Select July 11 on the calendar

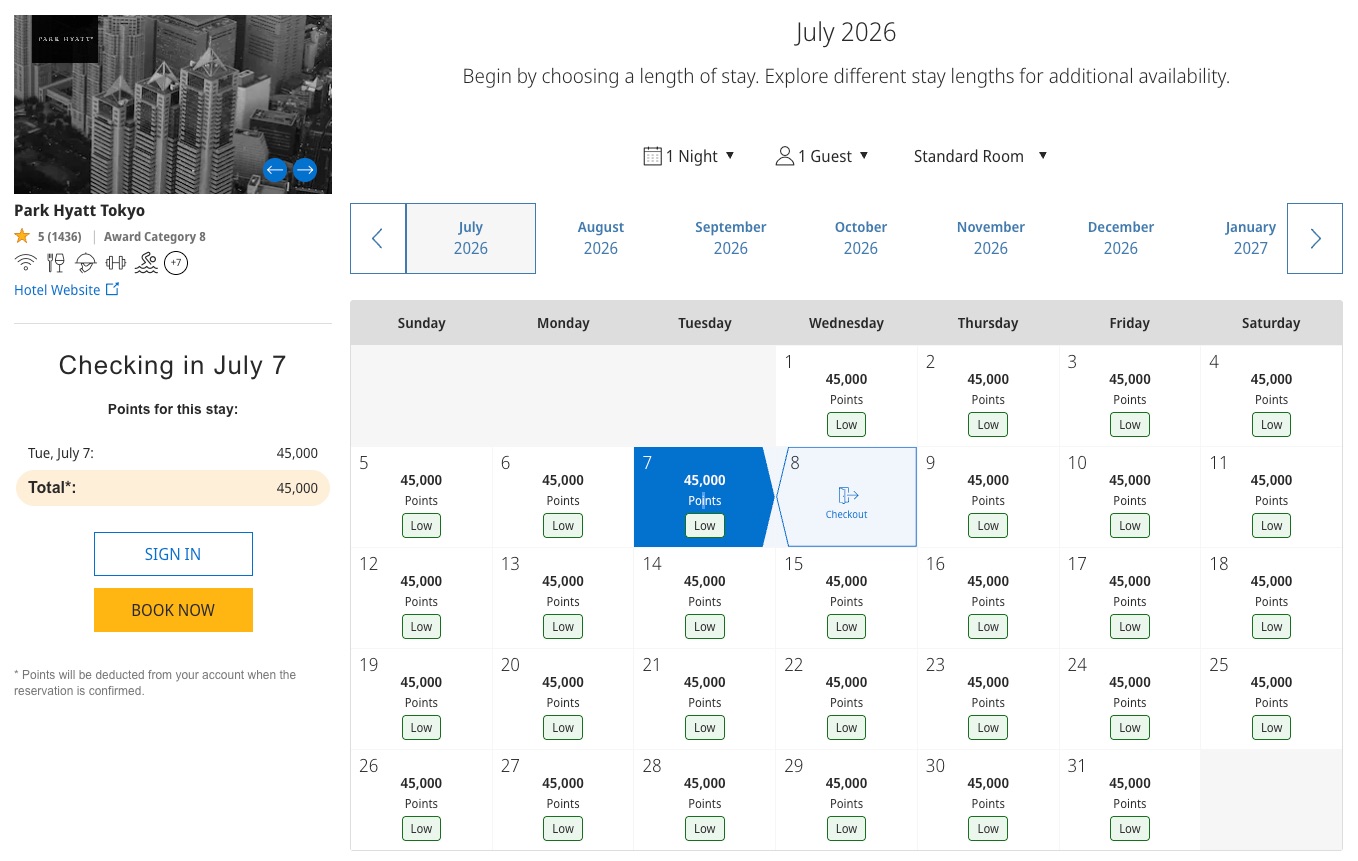(1271, 497)
